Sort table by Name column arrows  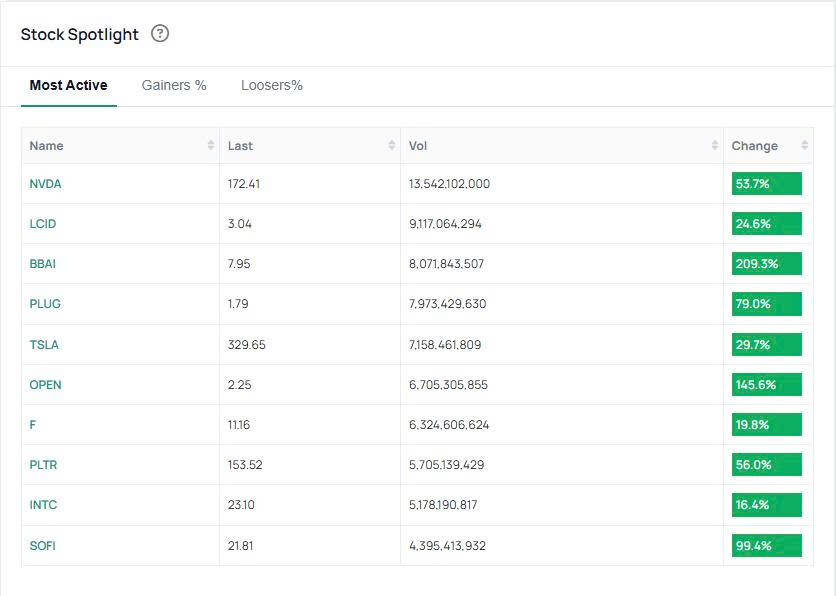tap(211, 146)
